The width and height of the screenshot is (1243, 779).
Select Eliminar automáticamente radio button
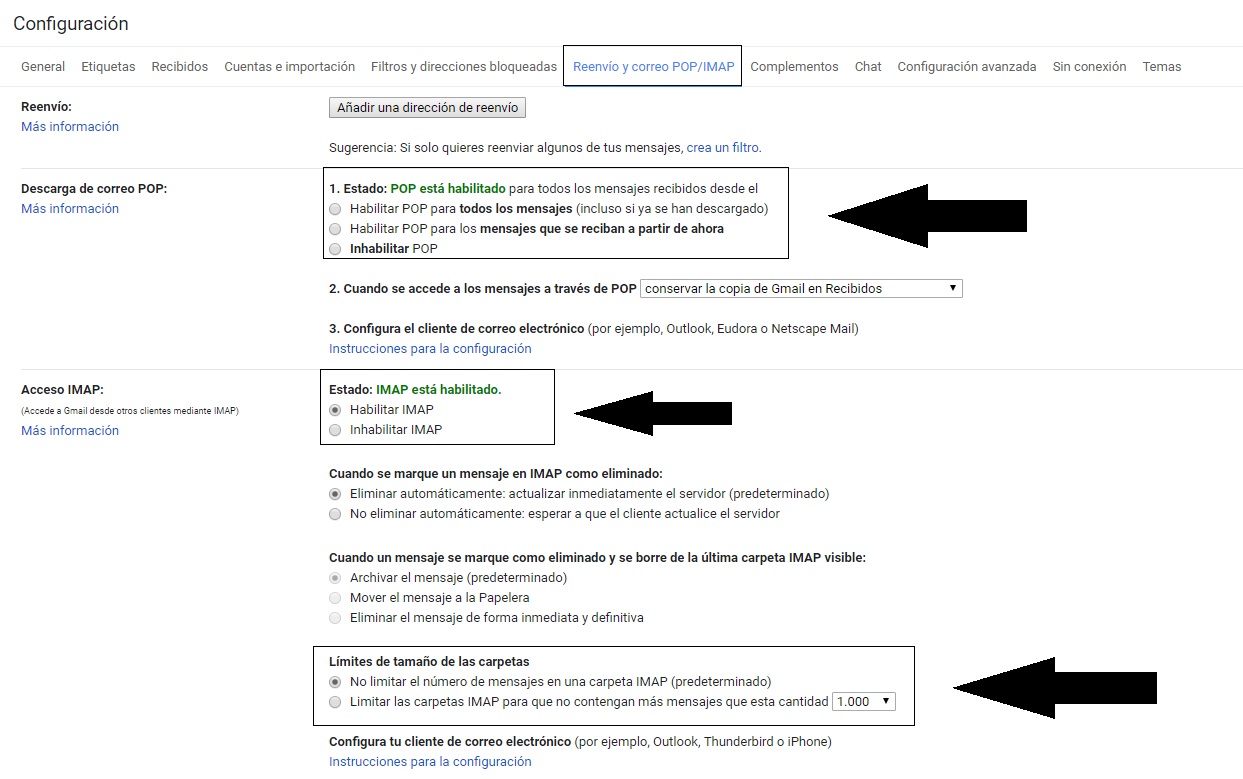click(x=335, y=494)
